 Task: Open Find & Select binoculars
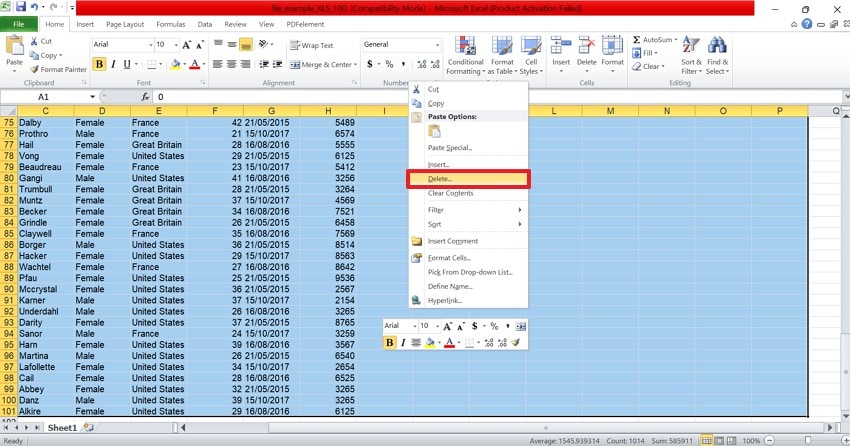(717, 55)
